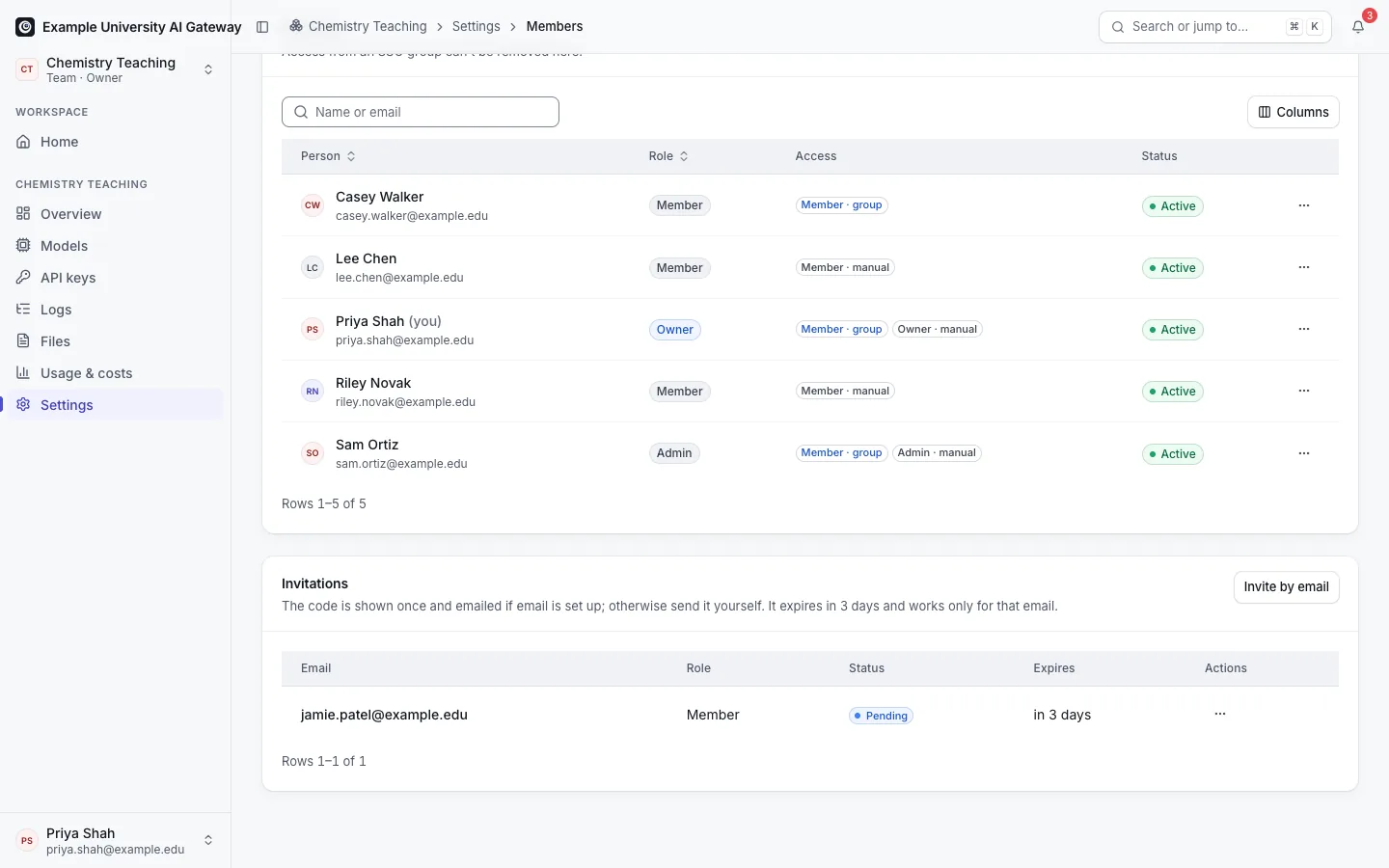Click Casey Walker's Member · group tag

tap(841, 205)
